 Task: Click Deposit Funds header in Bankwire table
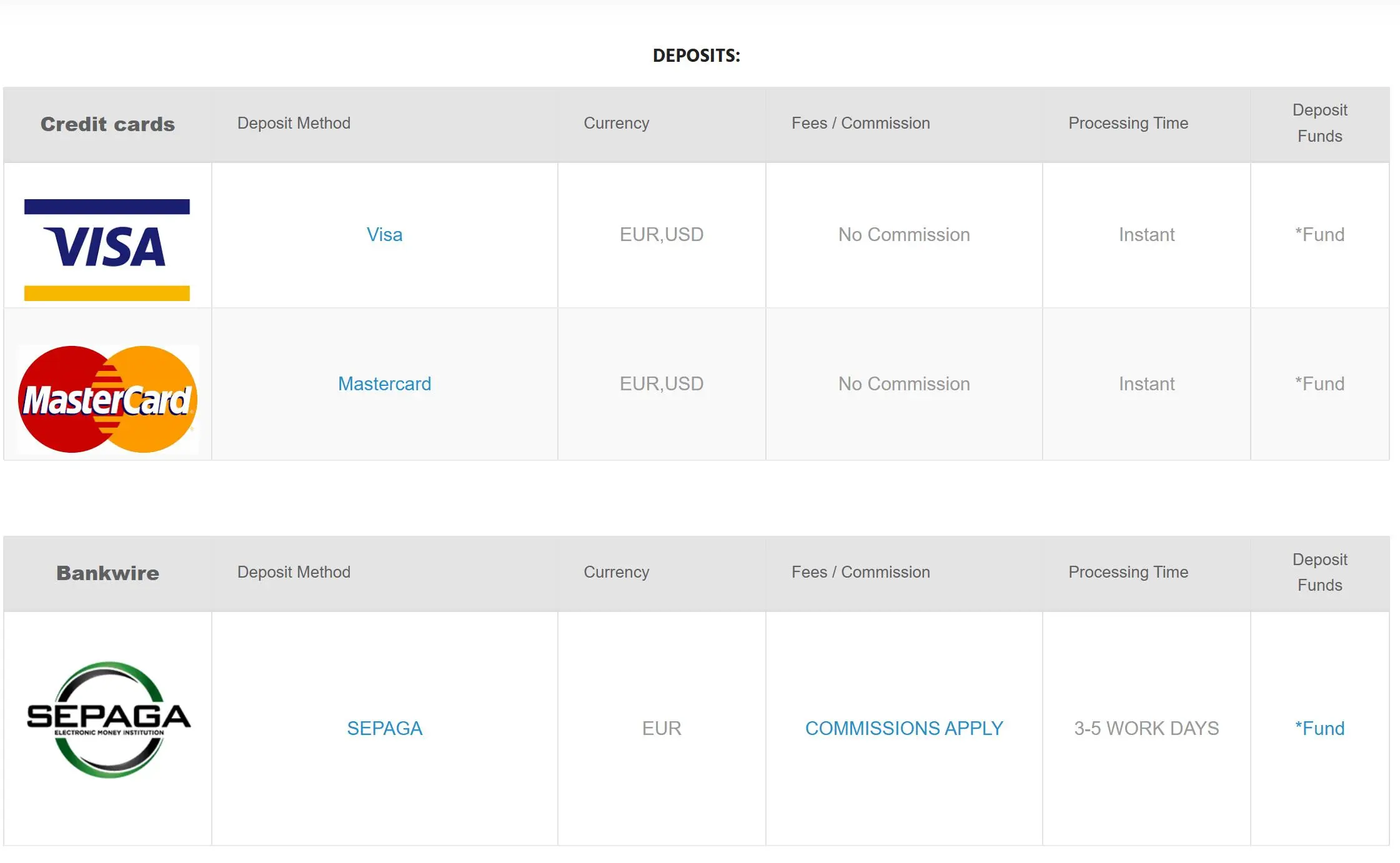1319,572
